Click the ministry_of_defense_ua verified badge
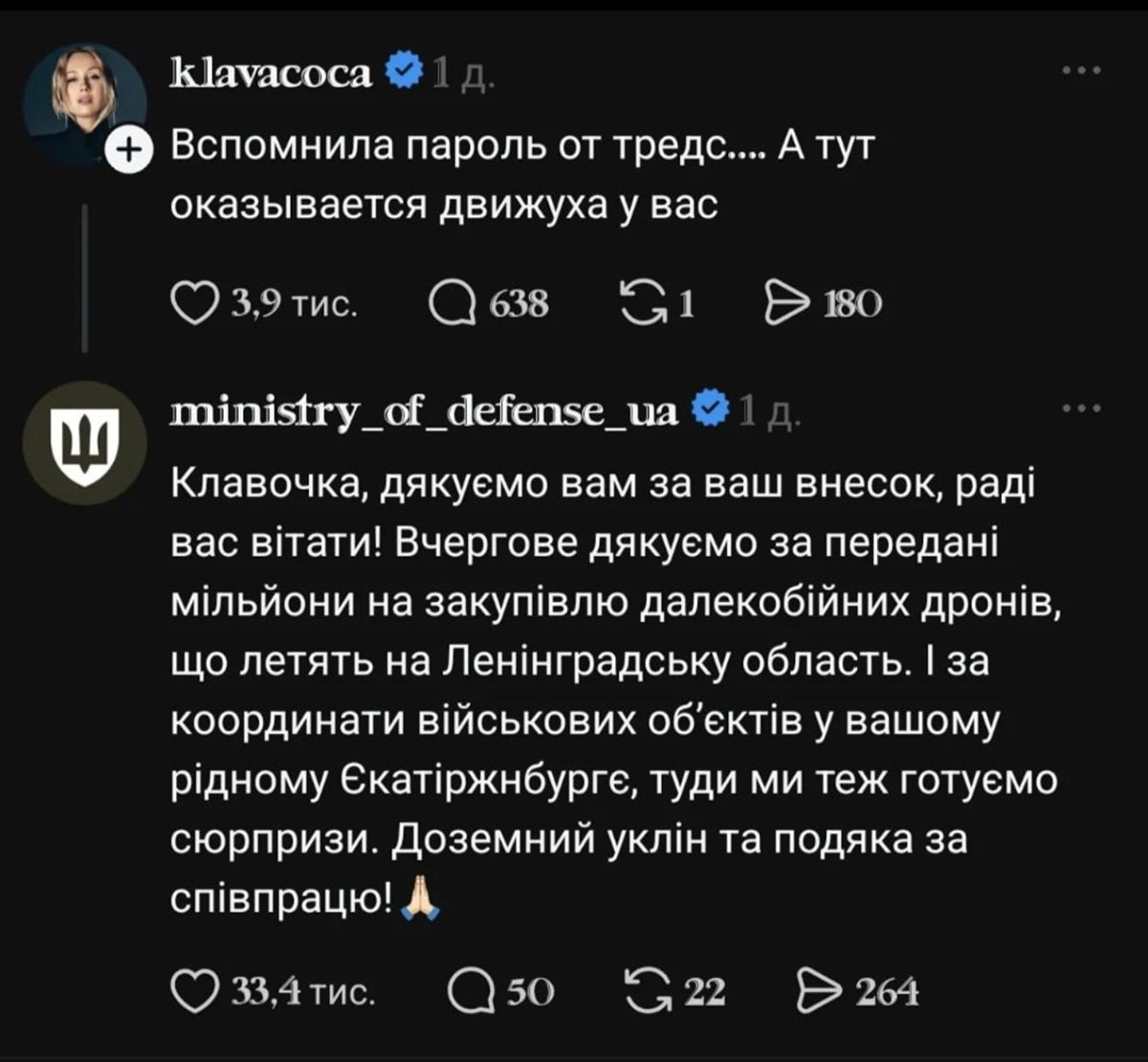The height and width of the screenshot is (1062, 1148). click(x=710, y=411)
